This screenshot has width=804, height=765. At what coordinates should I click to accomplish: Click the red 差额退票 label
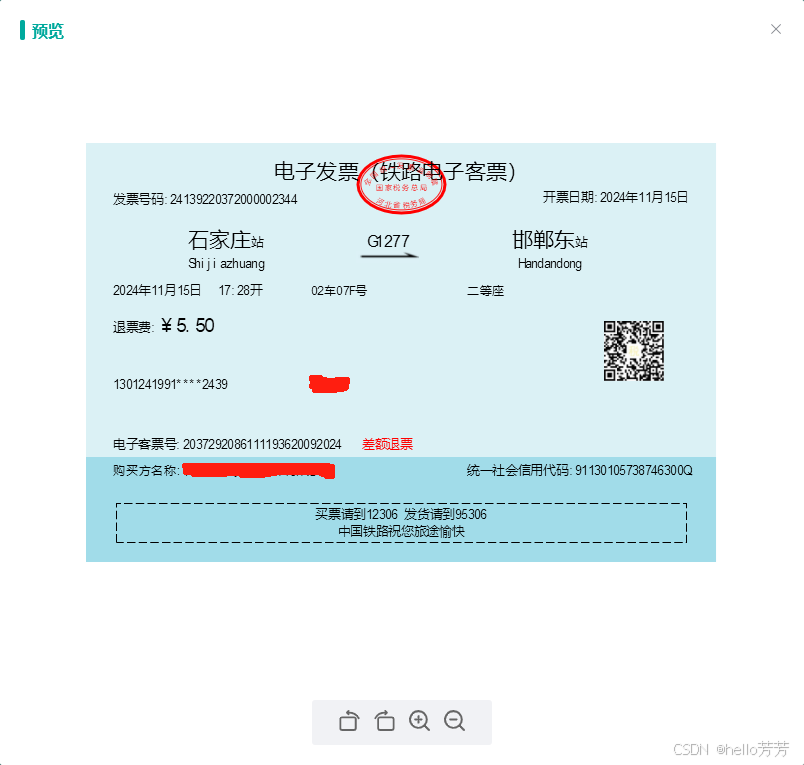387,444
